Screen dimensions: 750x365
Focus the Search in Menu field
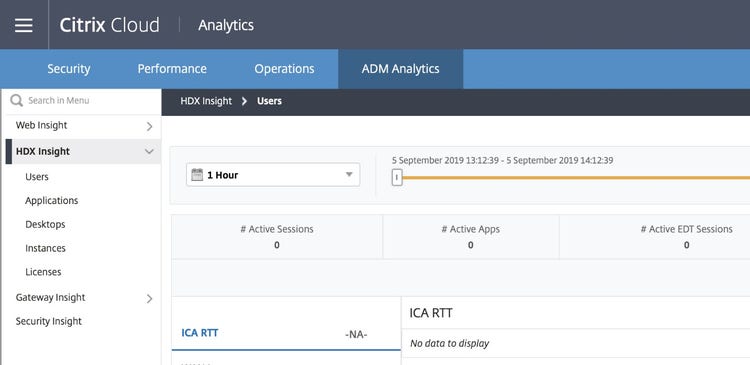(x=84, y=100)
